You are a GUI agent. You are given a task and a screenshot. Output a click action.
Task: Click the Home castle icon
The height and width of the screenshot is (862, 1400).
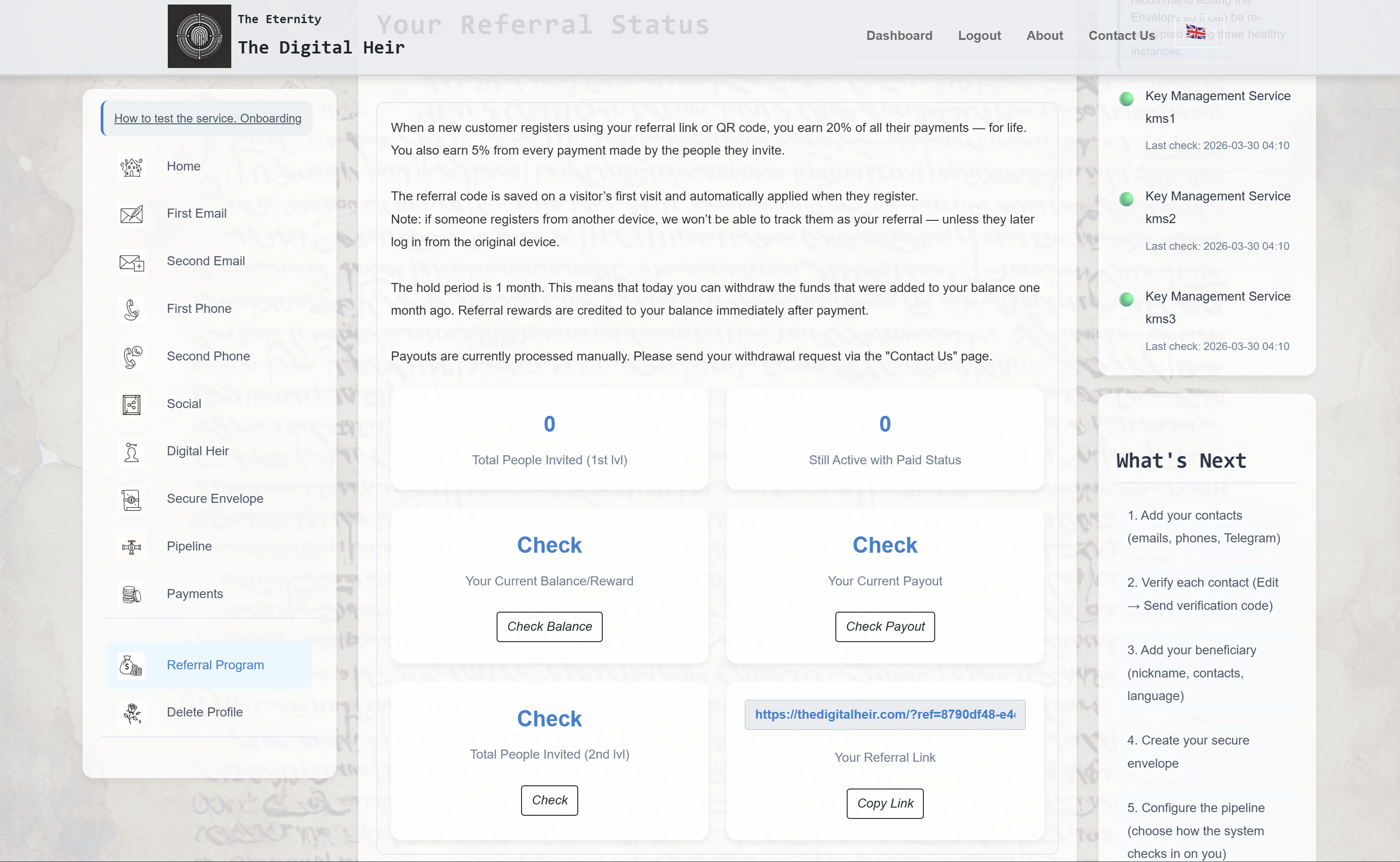click(132, 166)
